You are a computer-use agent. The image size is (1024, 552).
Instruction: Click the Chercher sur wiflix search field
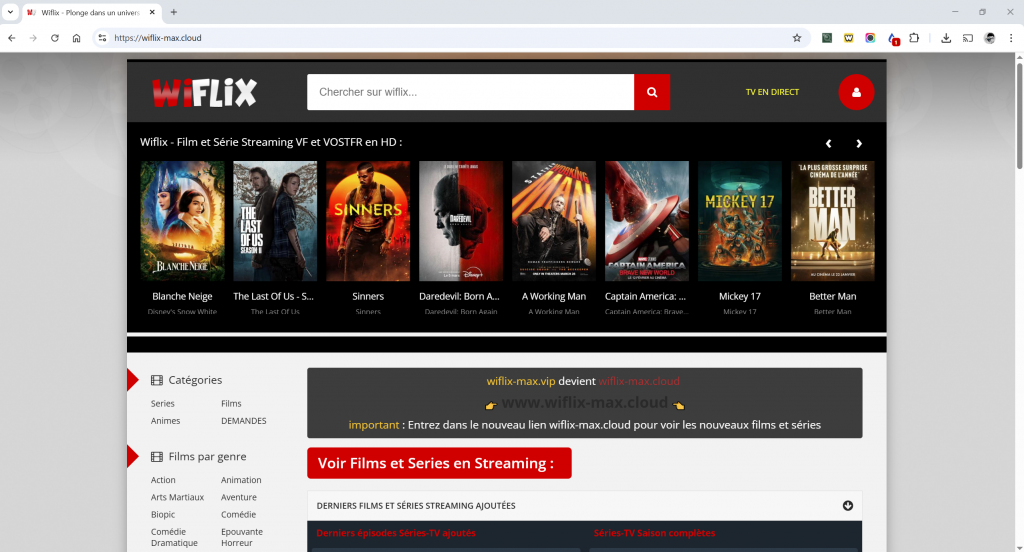[x=470, y=92]
